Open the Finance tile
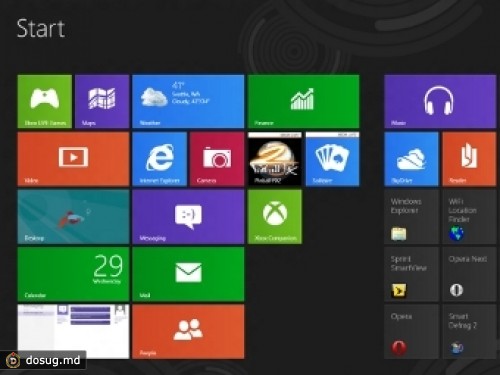The width and height of the screenshot is (500, 375). (x=304, y=101)
